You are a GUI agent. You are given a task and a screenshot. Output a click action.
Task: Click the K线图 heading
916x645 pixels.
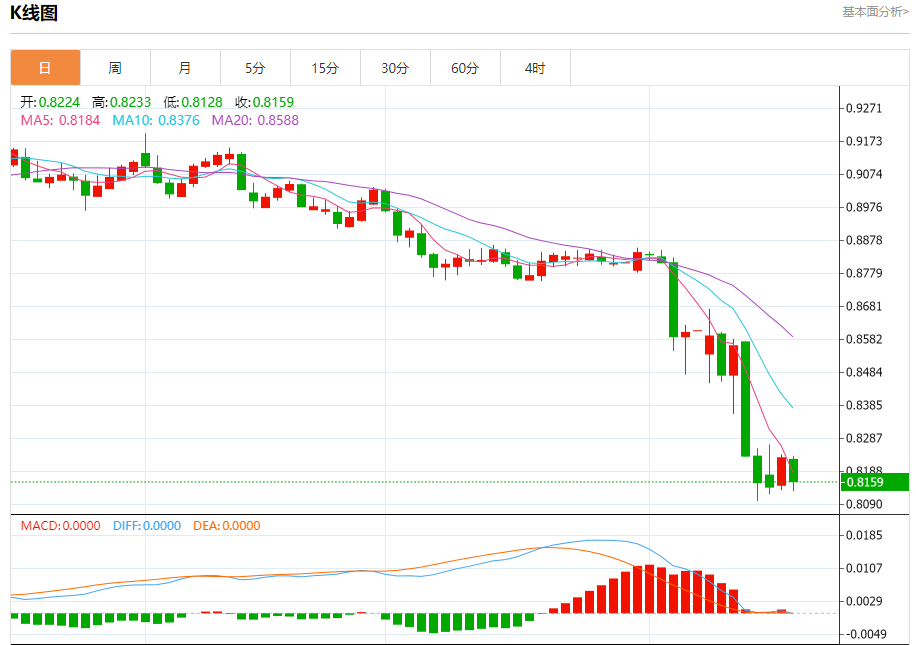click(x=34, y=13)
